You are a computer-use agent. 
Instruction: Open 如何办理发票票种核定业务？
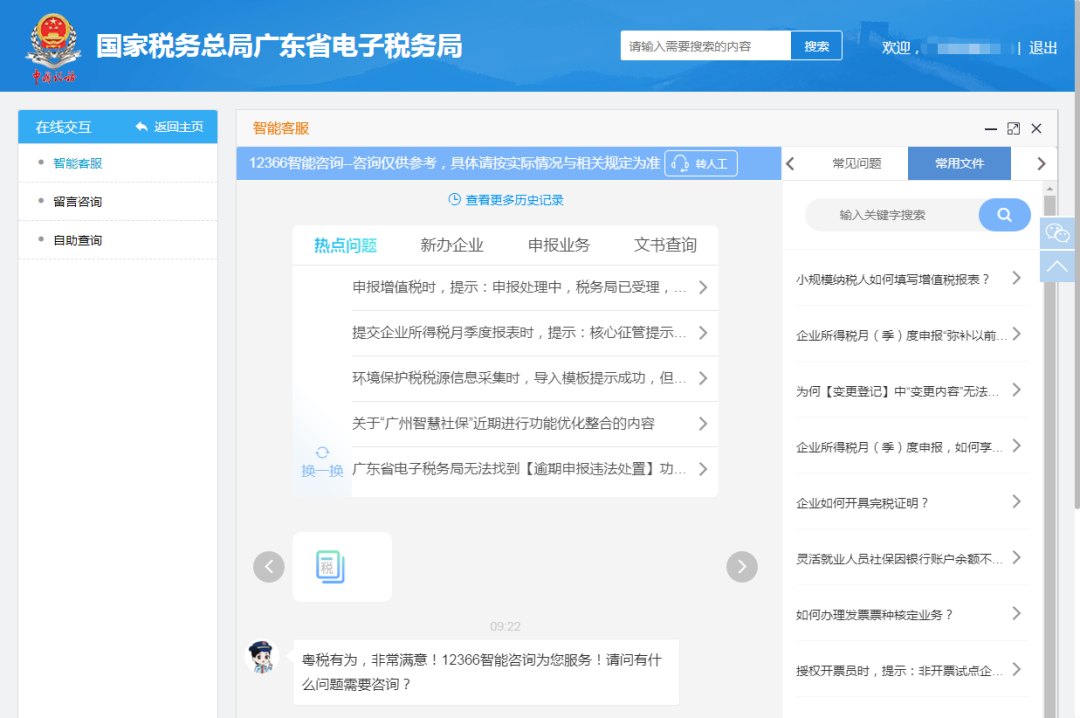click(874, 615)
